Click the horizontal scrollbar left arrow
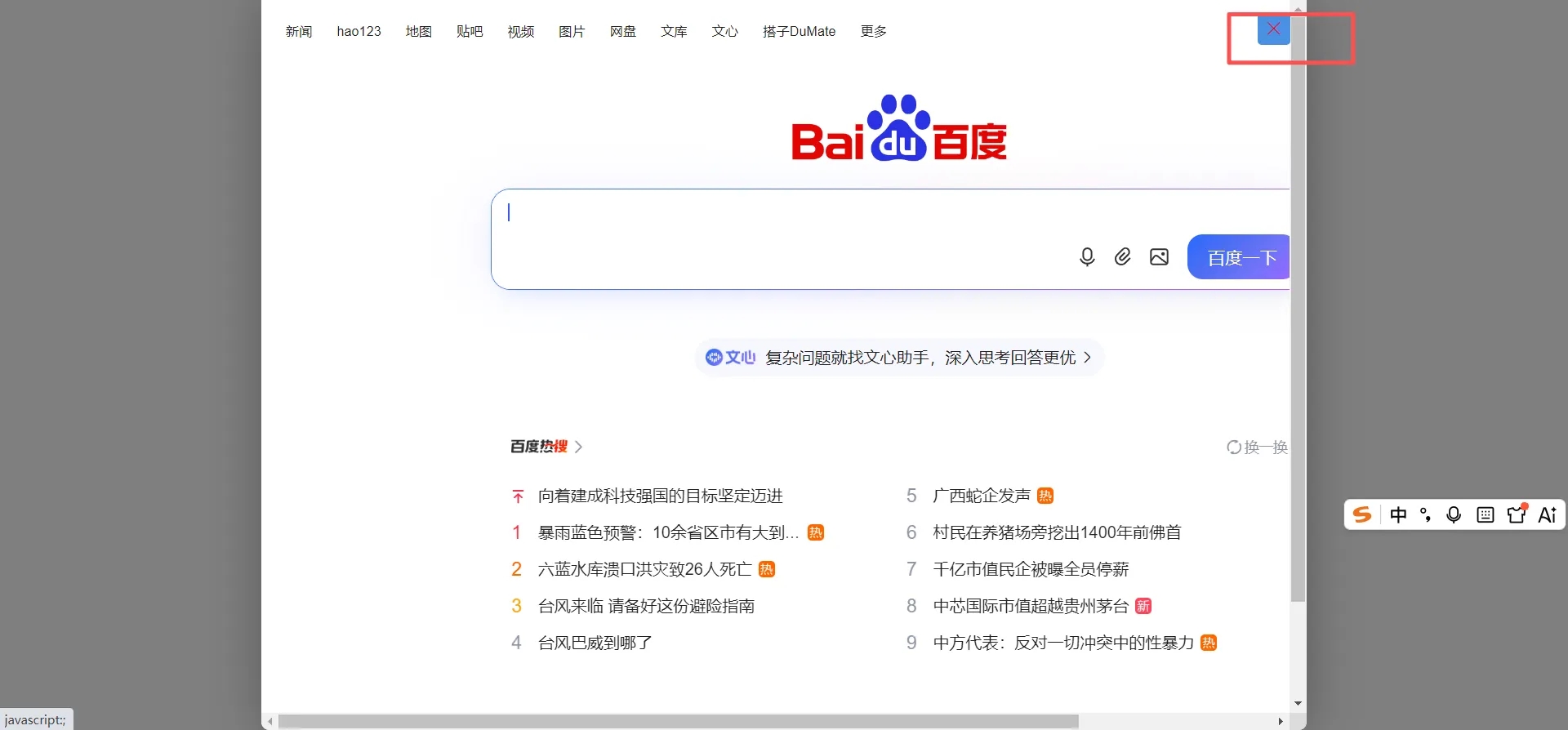This screenshot has width=1568, height=730. point(269,722)
